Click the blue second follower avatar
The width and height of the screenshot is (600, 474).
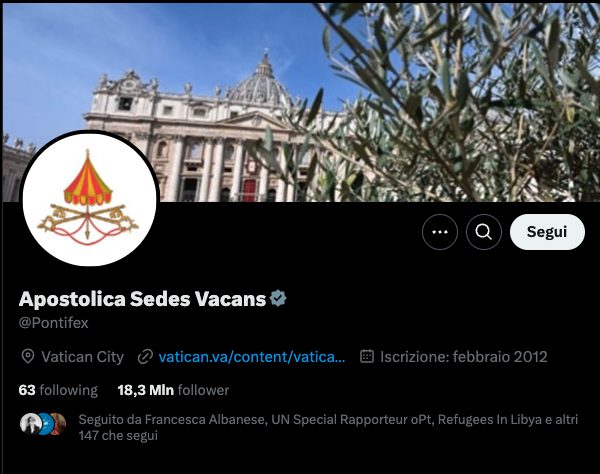click(45, 424)
